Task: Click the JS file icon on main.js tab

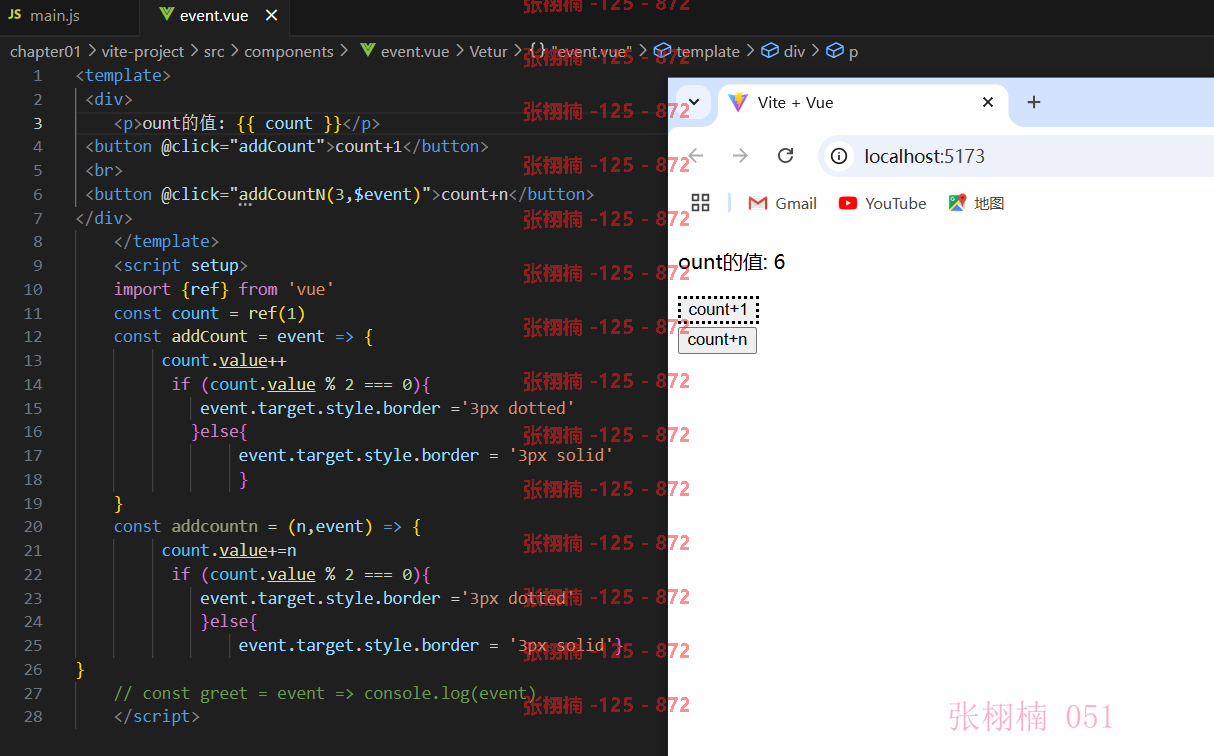Action: click(x=15, y=16)
